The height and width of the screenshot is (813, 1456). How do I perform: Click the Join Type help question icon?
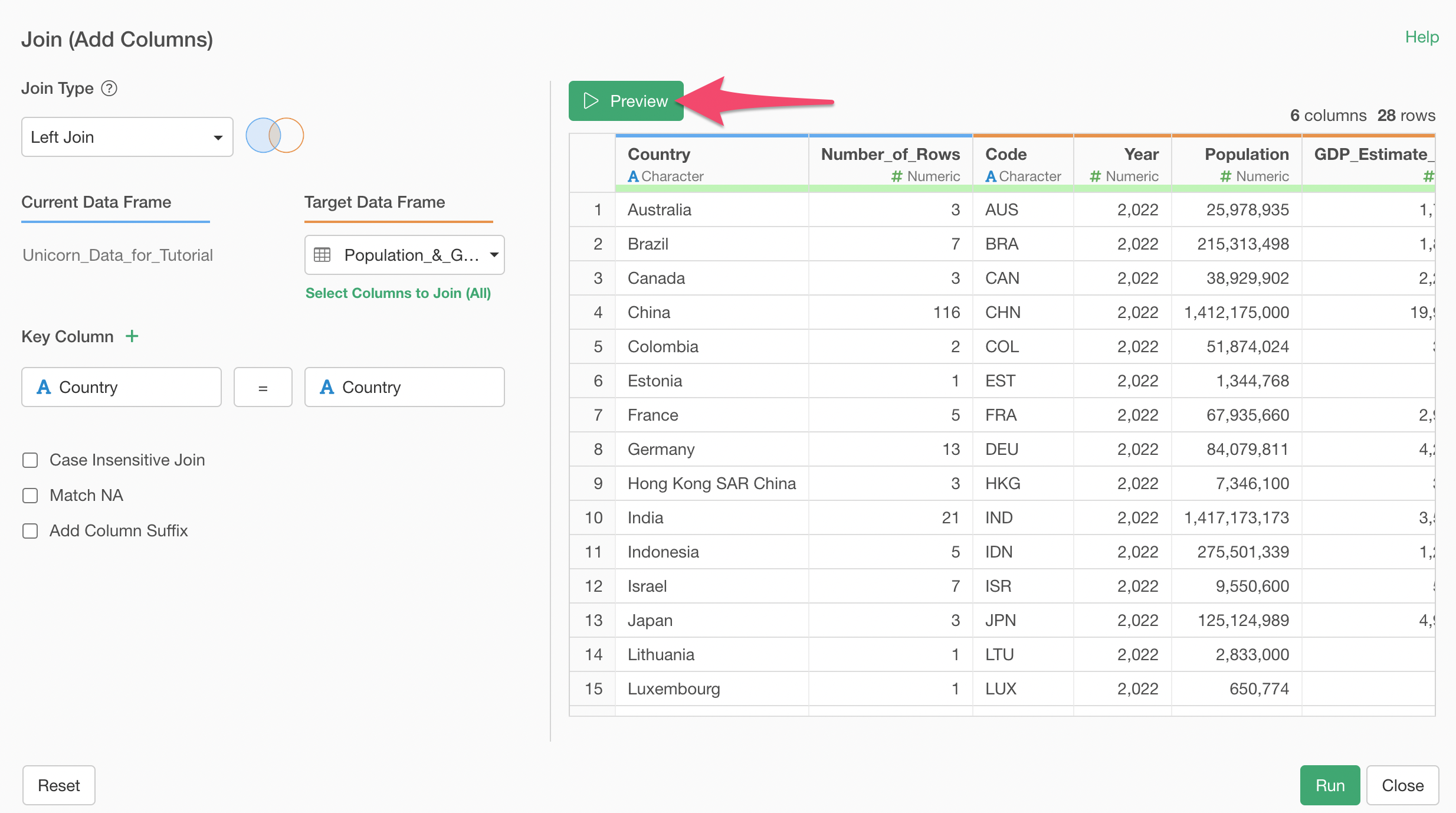pyautogui.click(x=109, y=88)
